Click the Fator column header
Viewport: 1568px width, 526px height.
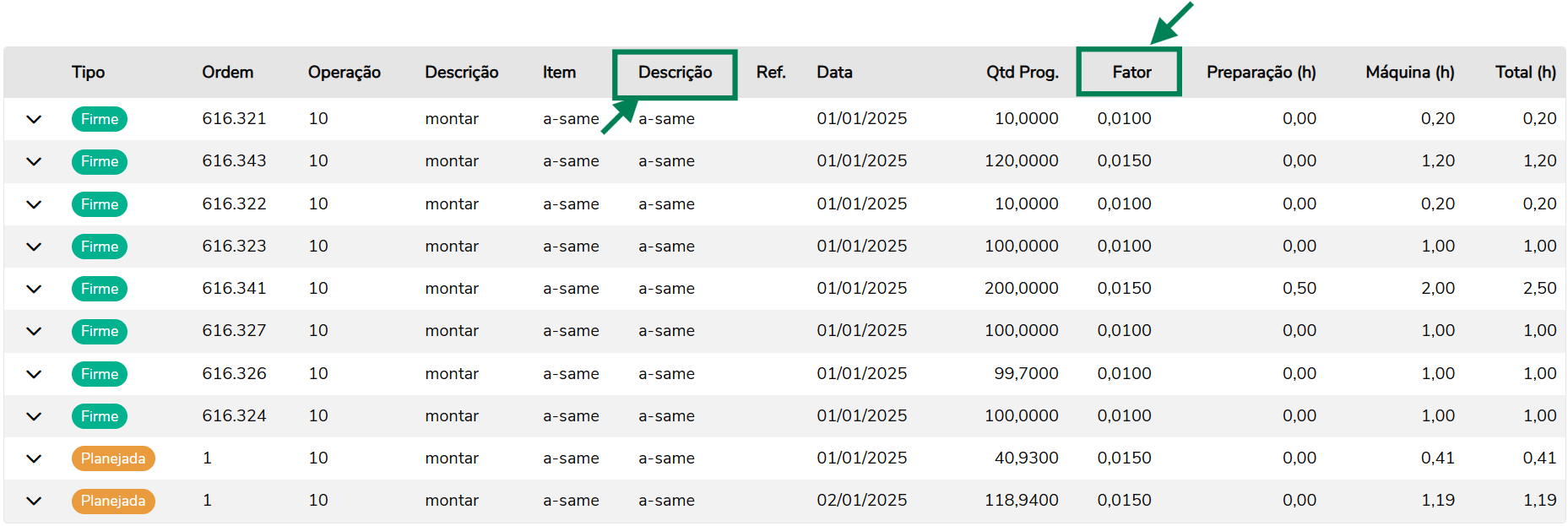pyautogui.click(x=1131, y=73)
